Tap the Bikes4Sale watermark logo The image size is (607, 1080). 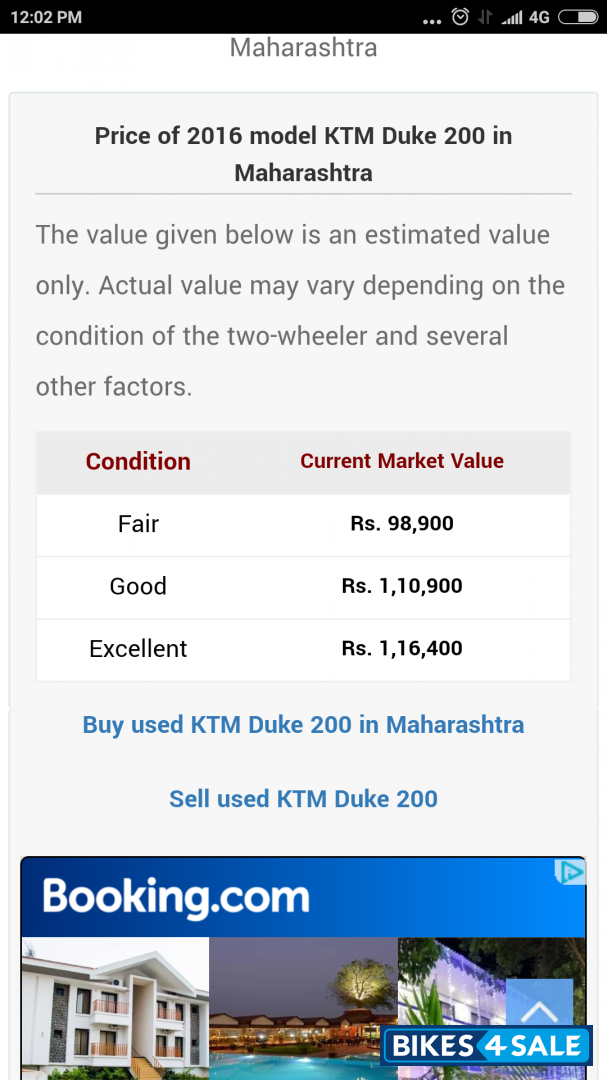pos(487,1046)
